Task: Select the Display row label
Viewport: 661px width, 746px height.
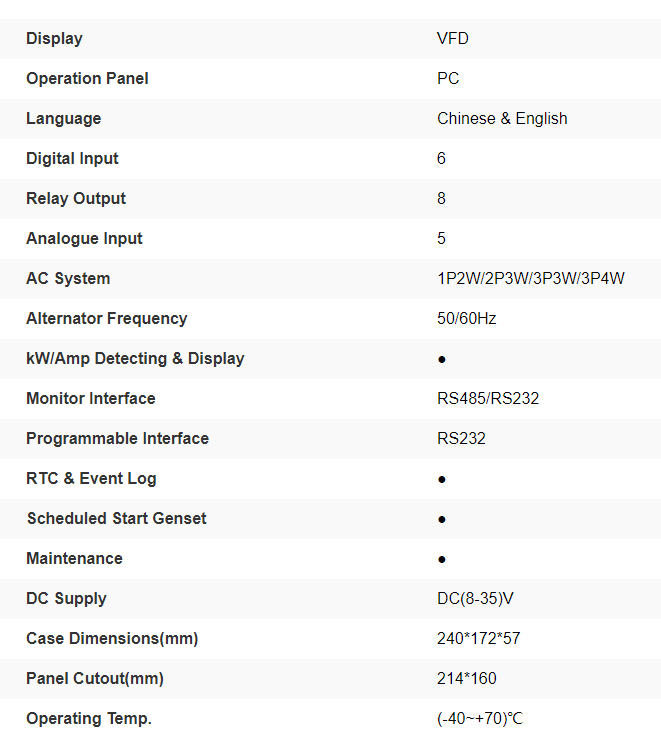Action: (x=54, y=39)
